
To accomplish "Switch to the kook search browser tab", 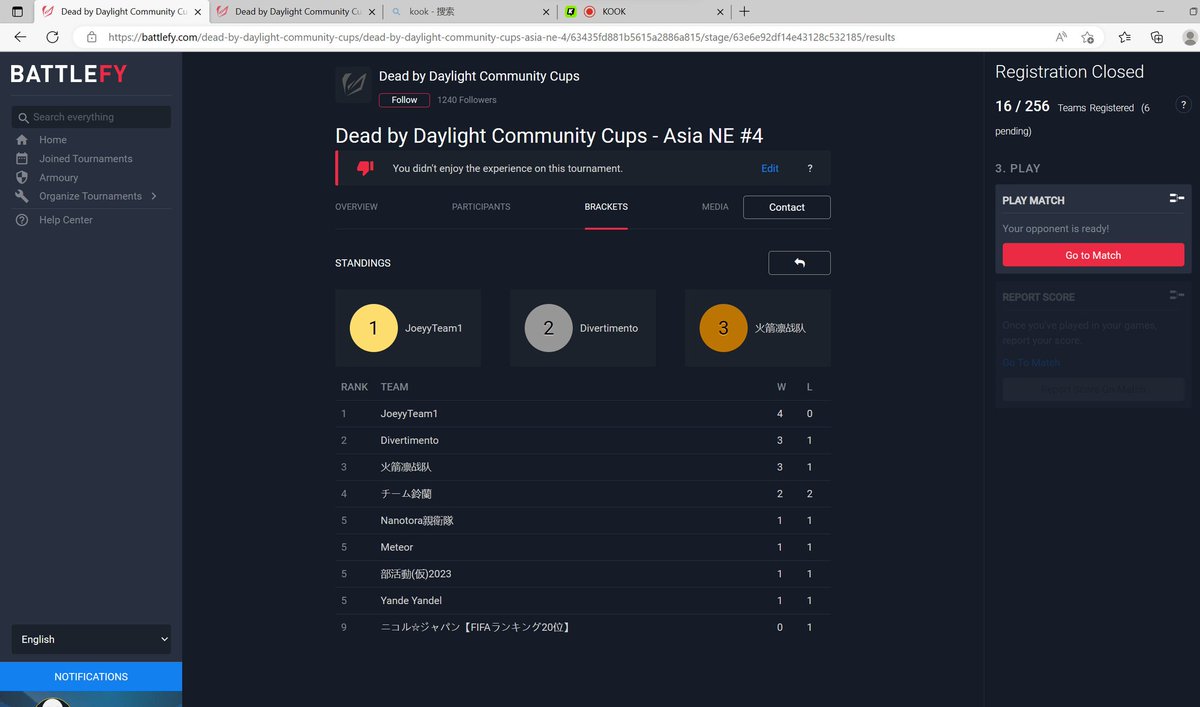I will point(470,12).
